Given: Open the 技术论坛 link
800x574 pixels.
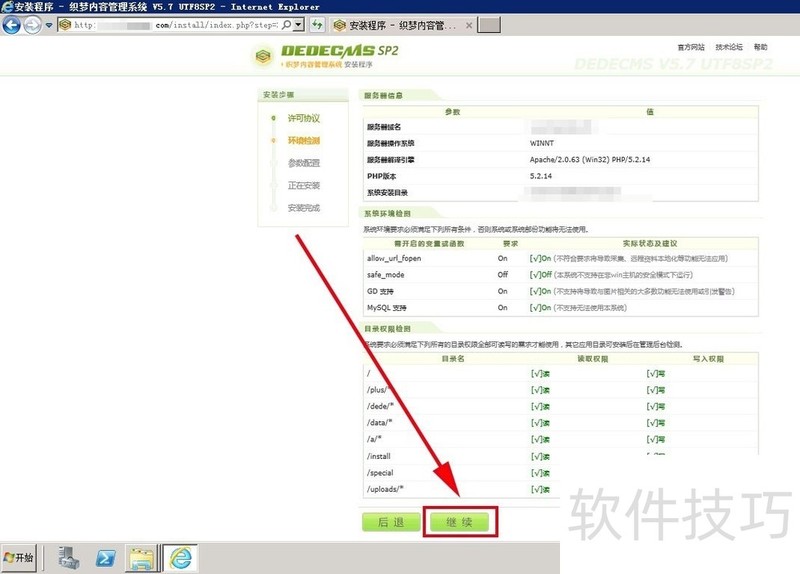Looking at the screenshot, I should coord(729,47).
